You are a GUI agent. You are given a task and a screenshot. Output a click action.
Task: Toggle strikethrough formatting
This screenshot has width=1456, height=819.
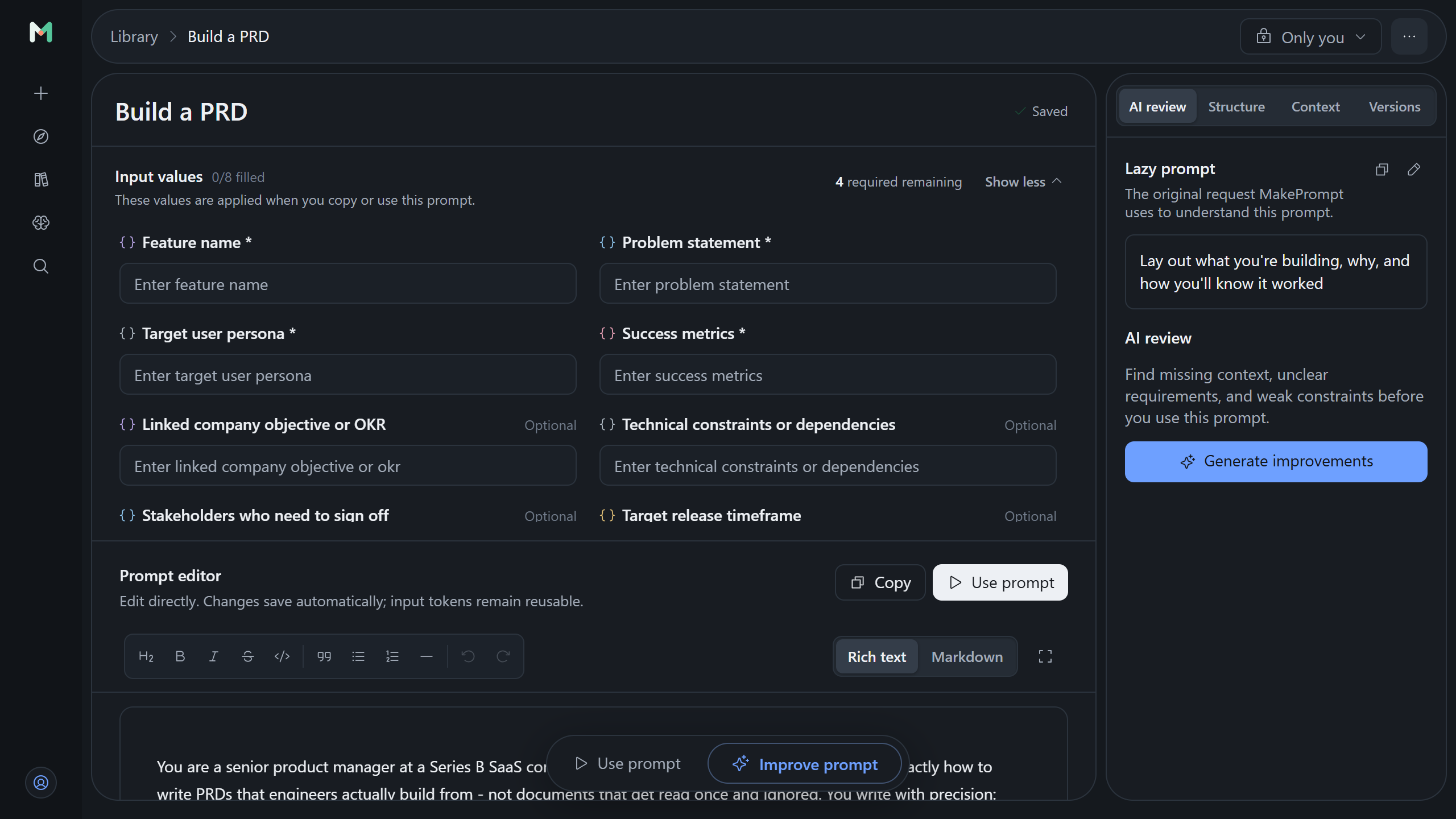click(x=248, y=656)
